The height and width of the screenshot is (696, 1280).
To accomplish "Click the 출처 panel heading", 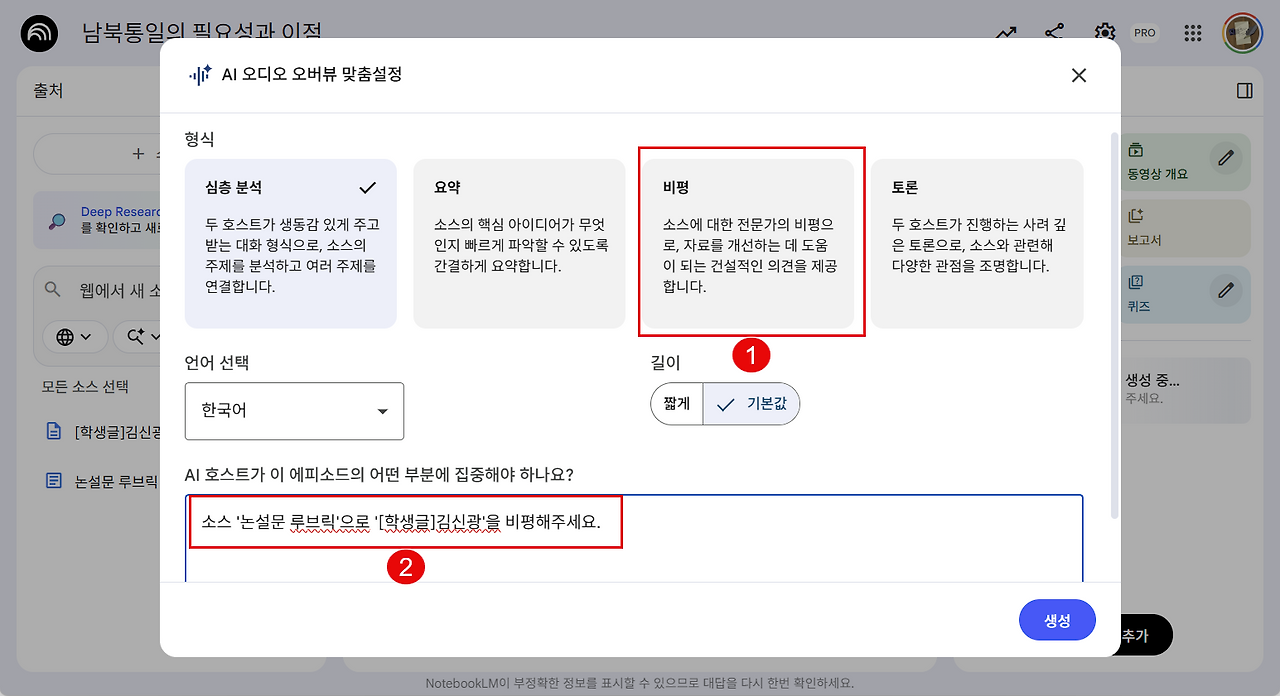I will (48, 91).
